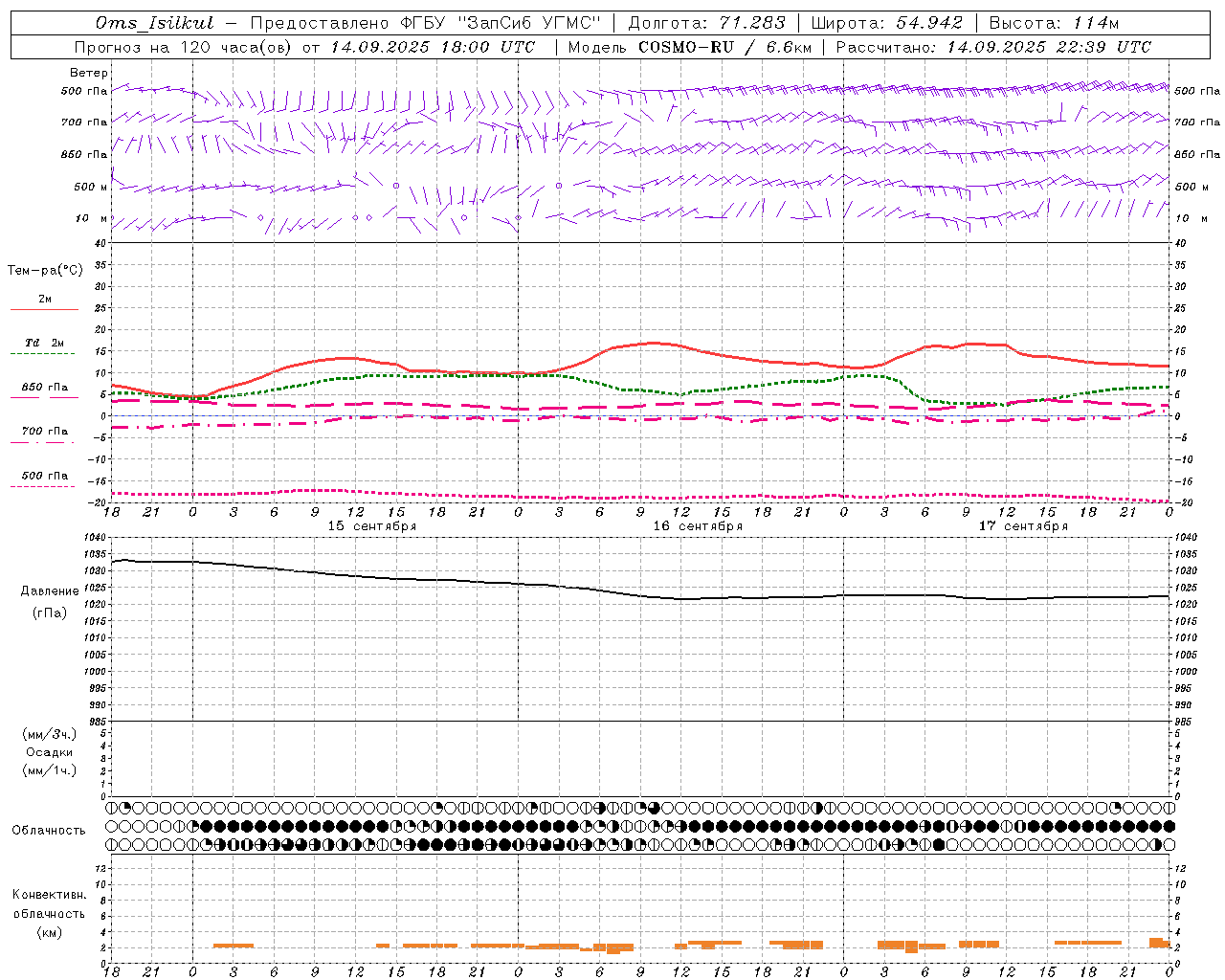Select the Облачность cloud cover label
The image size is (1225, 980).
tap(48, 830)
